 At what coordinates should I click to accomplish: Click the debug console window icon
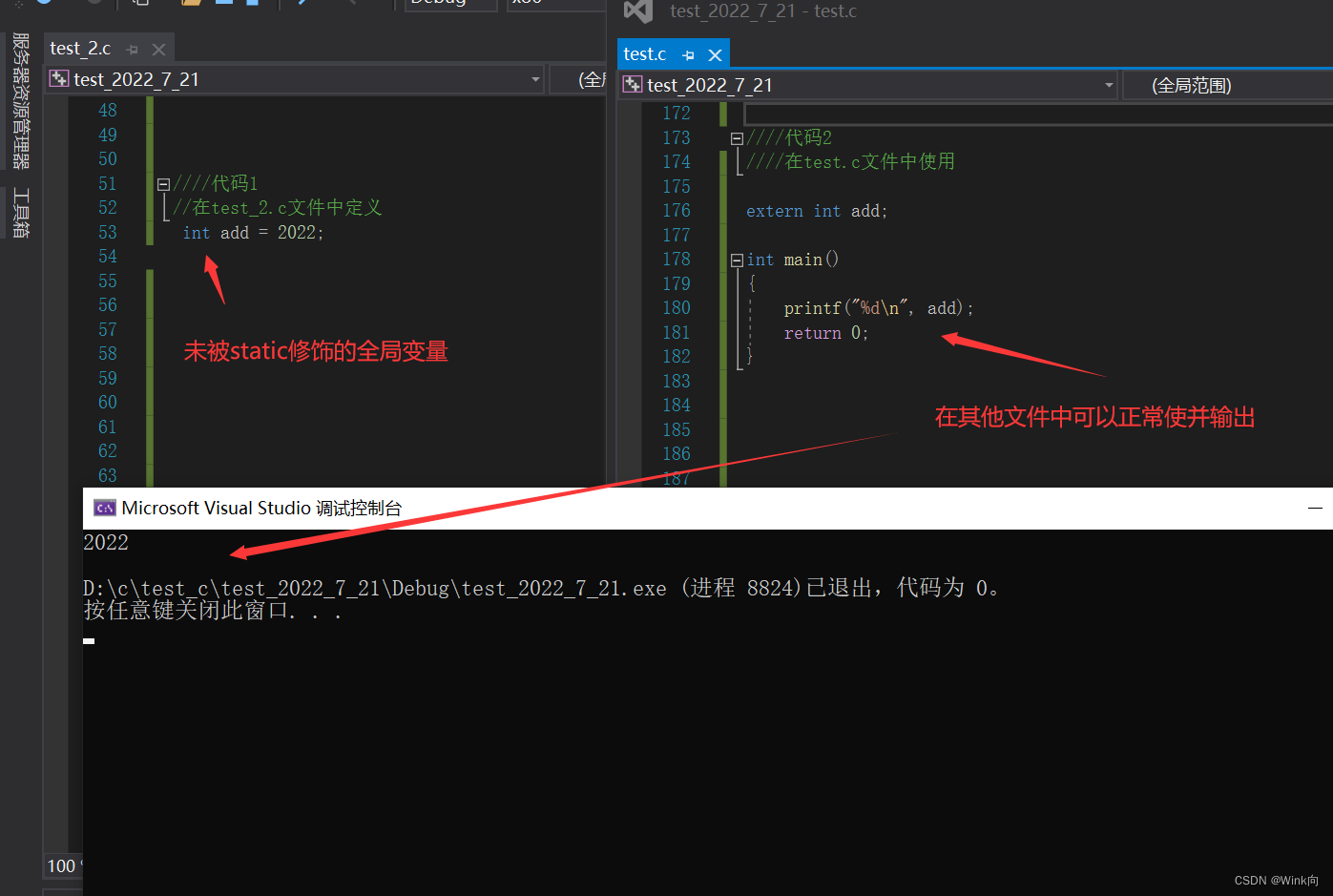point(105,508)
